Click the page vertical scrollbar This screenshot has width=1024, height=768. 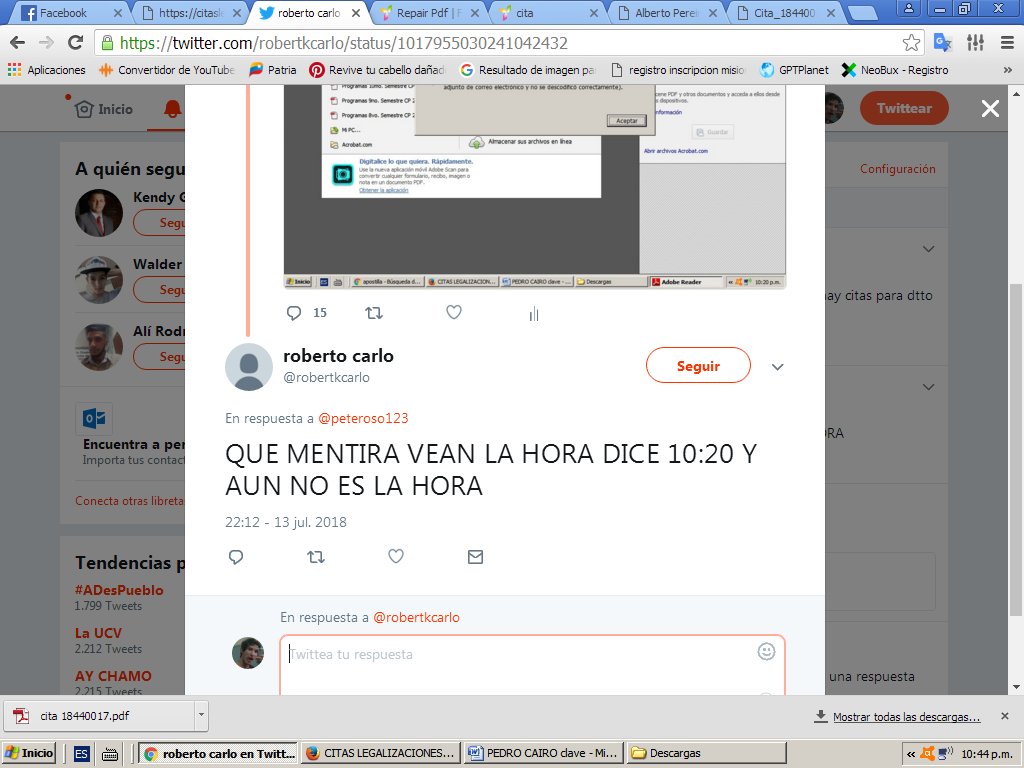pyautogui.click(x=1016, y=451)
